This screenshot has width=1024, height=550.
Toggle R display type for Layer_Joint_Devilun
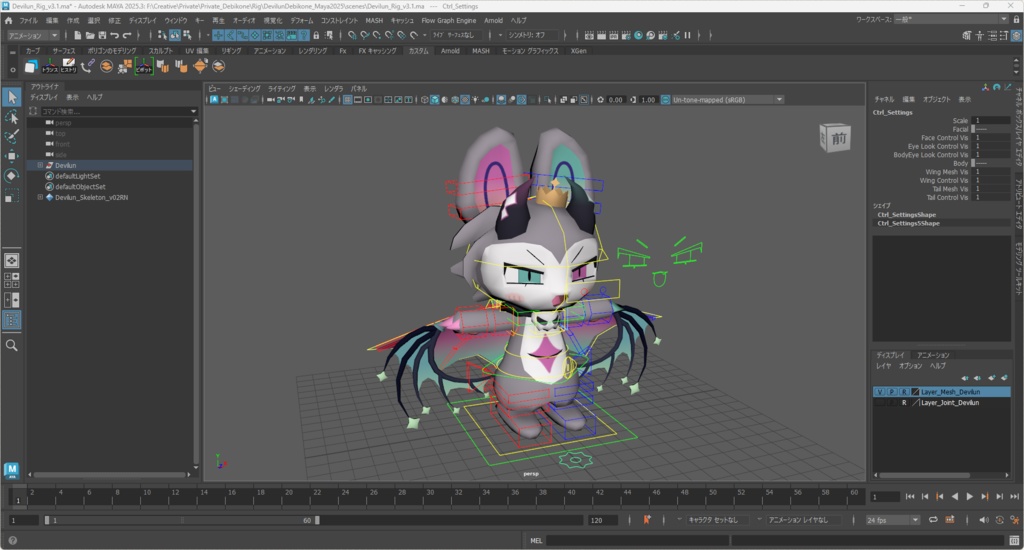pos(904,403)
